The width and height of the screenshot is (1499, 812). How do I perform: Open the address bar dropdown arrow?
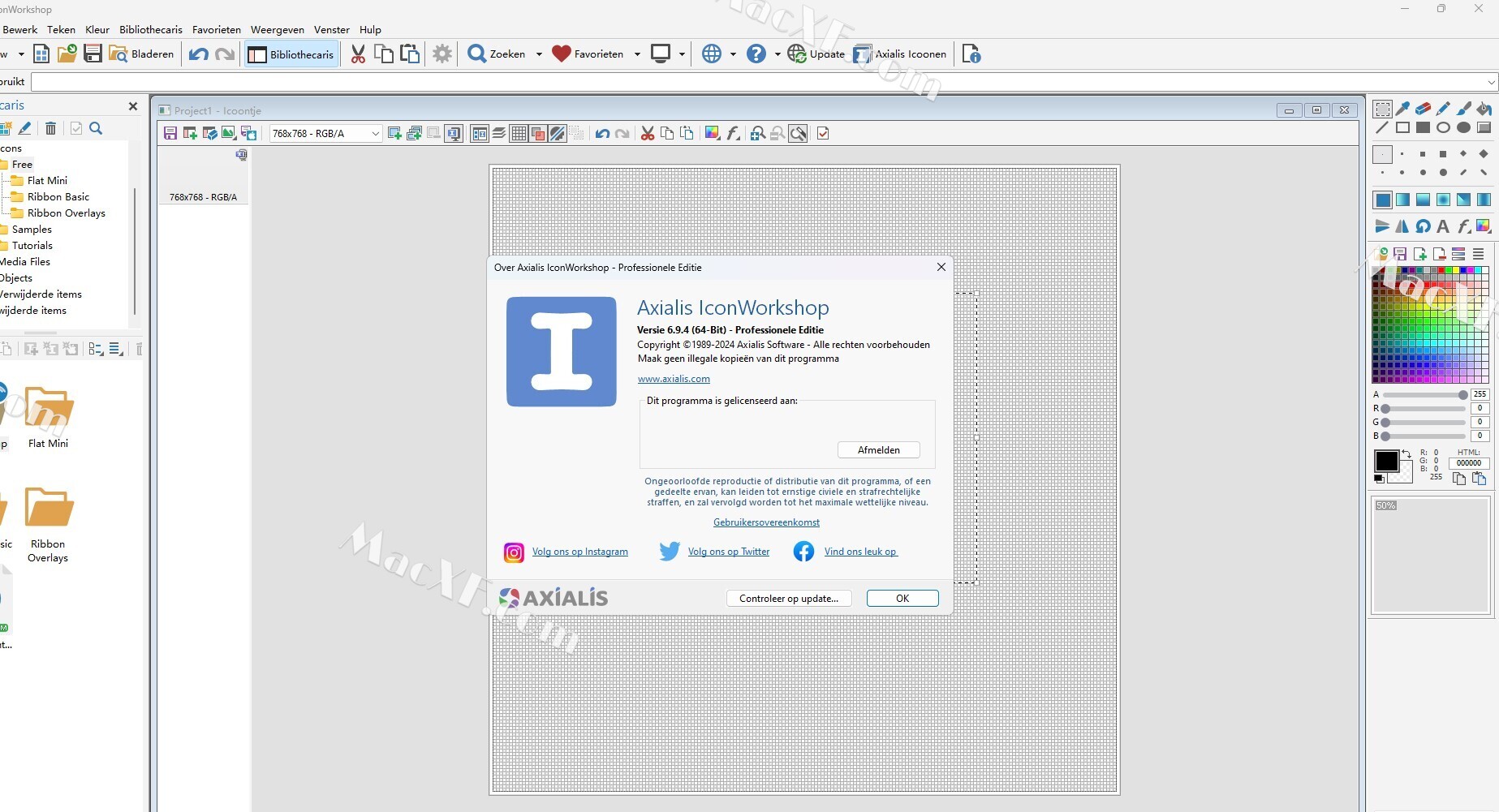1491,82
